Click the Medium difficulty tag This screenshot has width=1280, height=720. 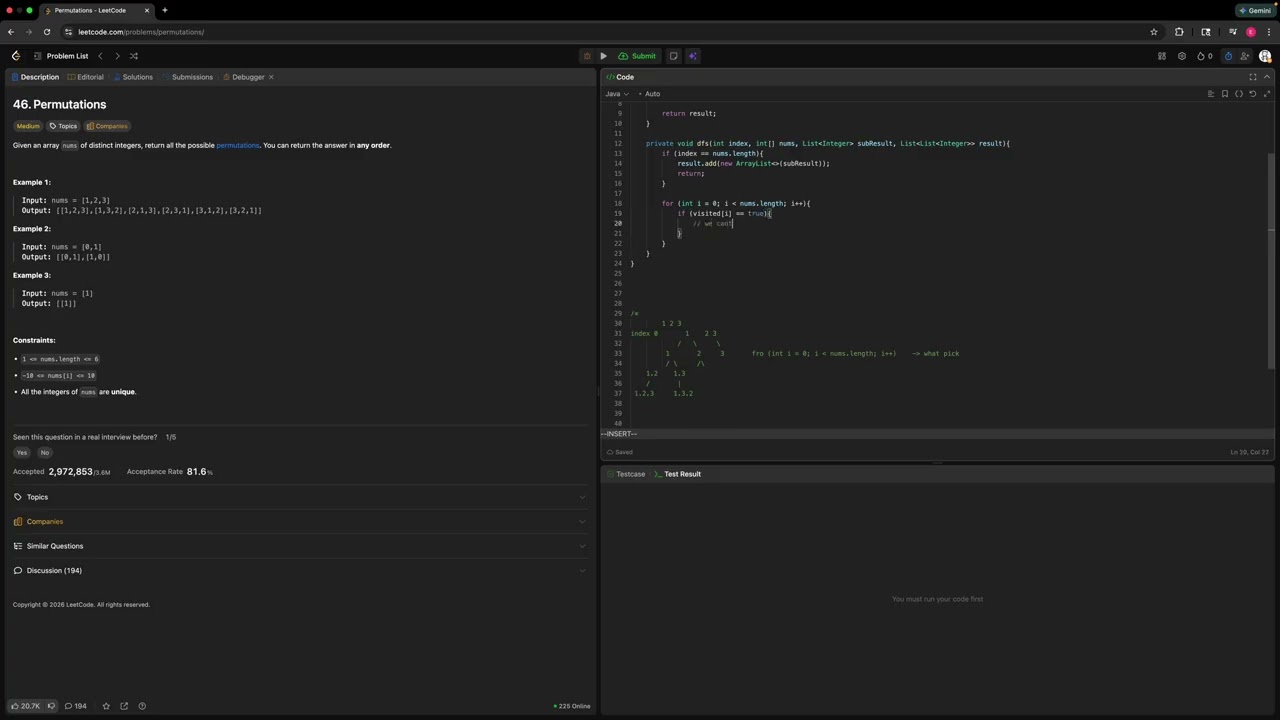pos(28,126)
